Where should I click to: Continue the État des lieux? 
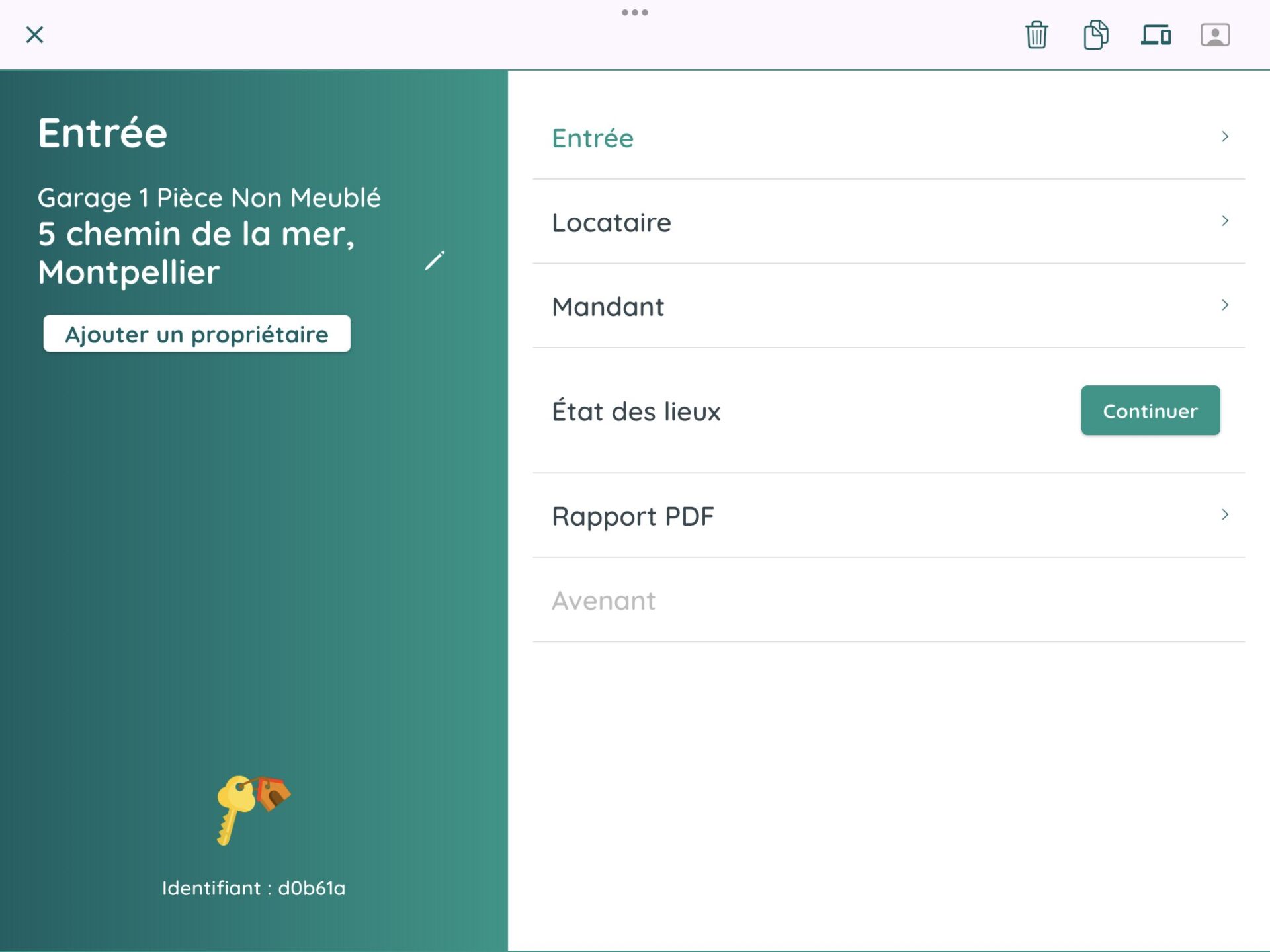click(1150, 410)
